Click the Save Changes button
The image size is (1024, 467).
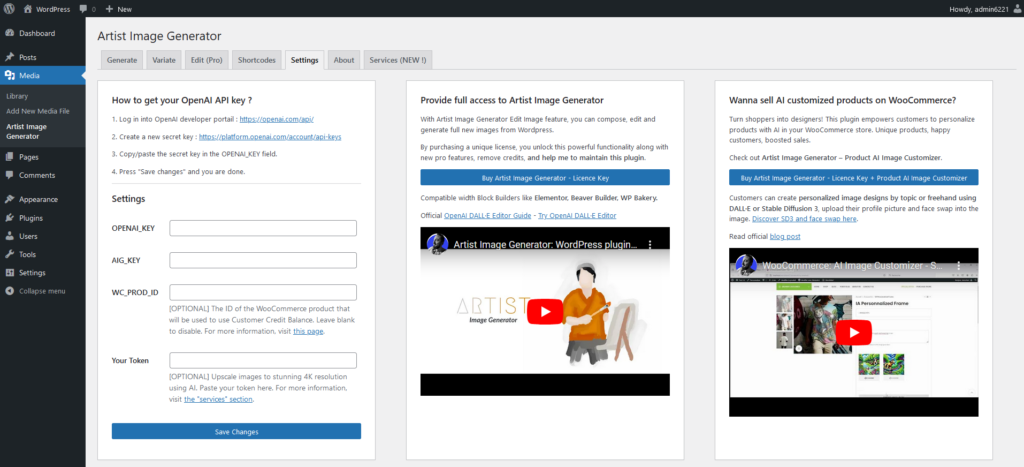[x=236, y=432]
